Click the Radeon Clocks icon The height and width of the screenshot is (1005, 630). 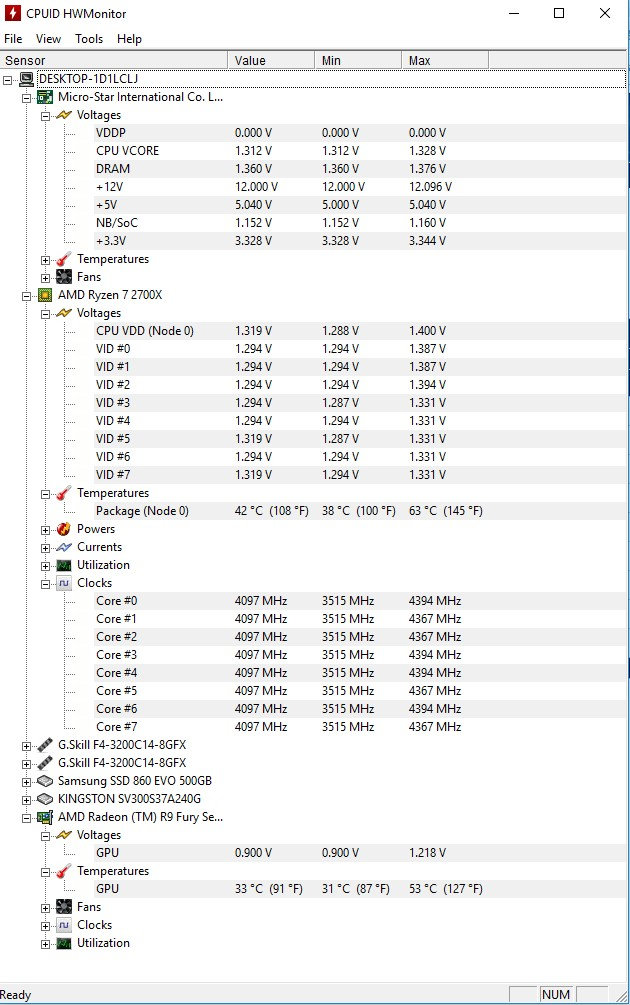coord(63,925)
